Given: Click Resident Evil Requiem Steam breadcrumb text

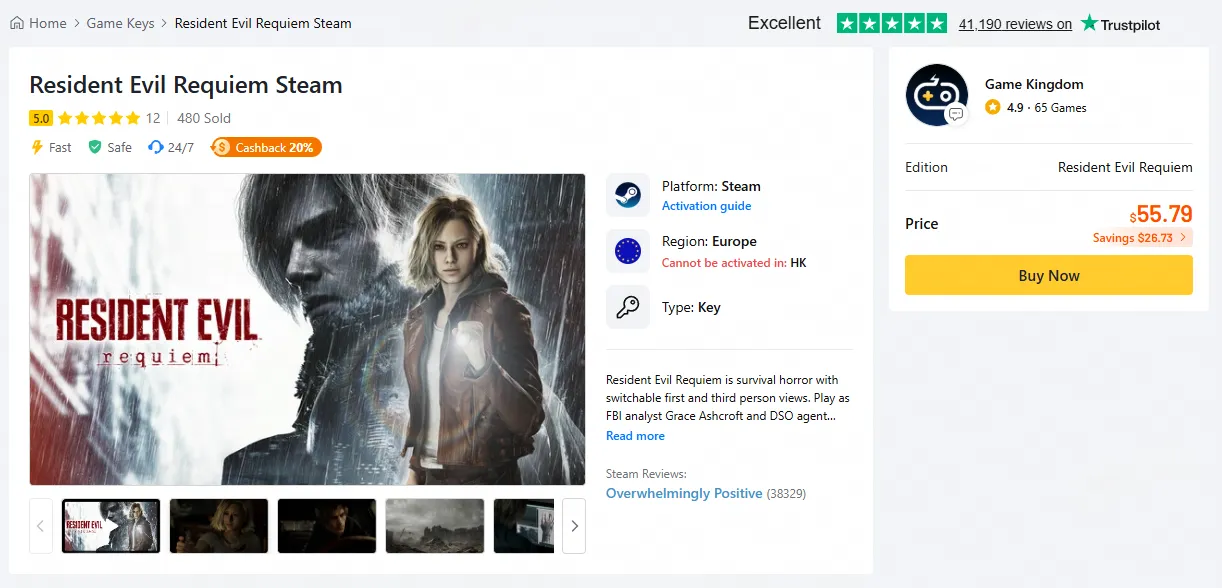Looking at the screenshot, I should 263,23.
